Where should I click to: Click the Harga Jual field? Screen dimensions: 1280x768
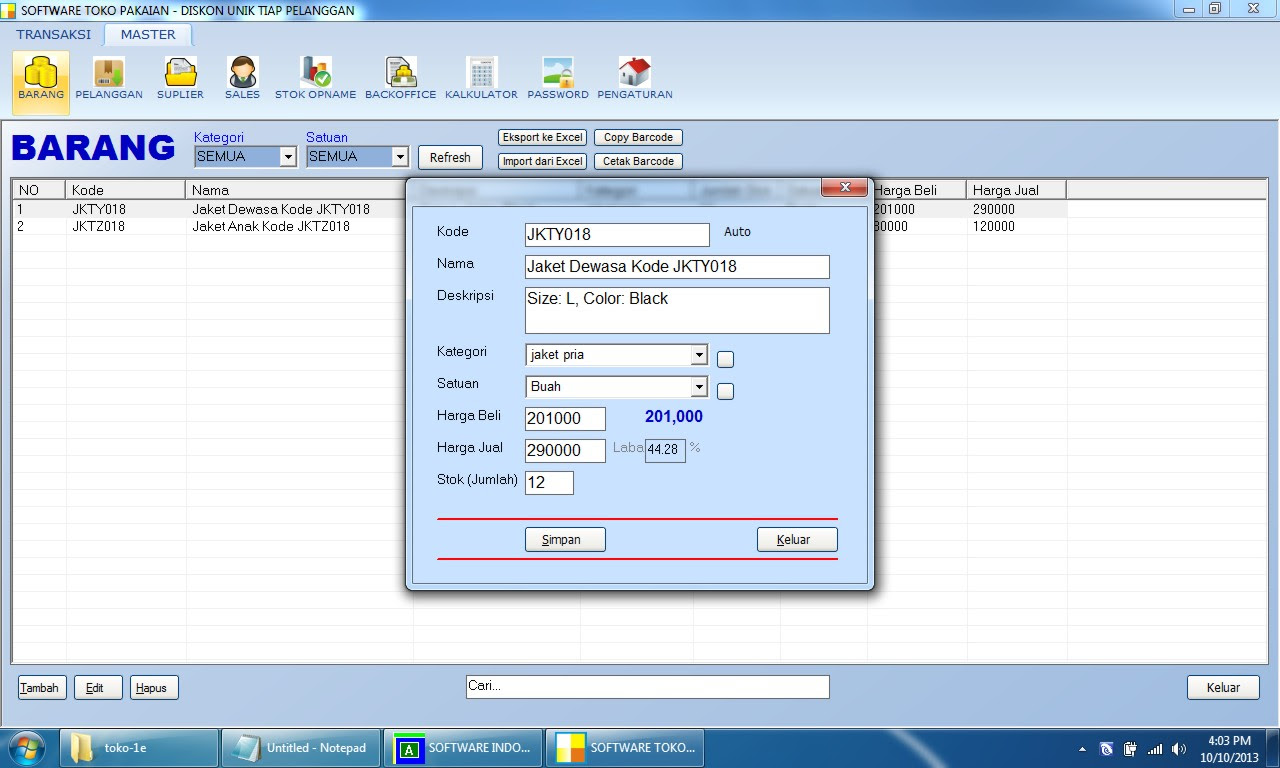(x=565, y=450)
